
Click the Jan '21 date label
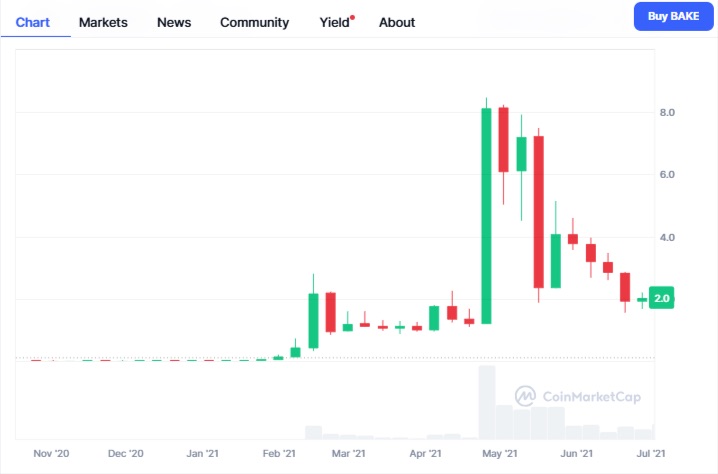pyautogui.click(x=202, y=453)
